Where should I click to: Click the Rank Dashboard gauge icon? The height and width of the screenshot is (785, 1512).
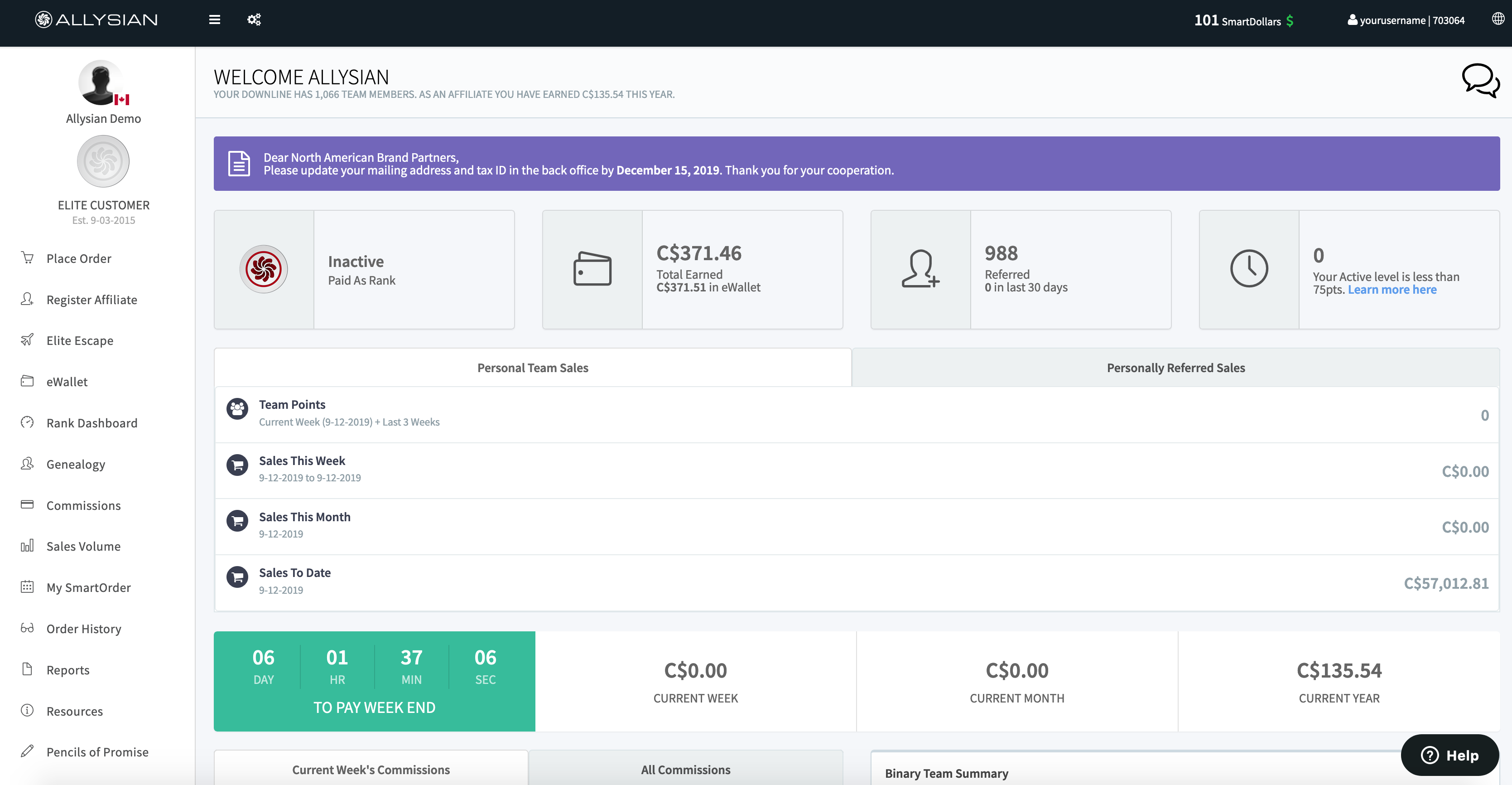27,422
